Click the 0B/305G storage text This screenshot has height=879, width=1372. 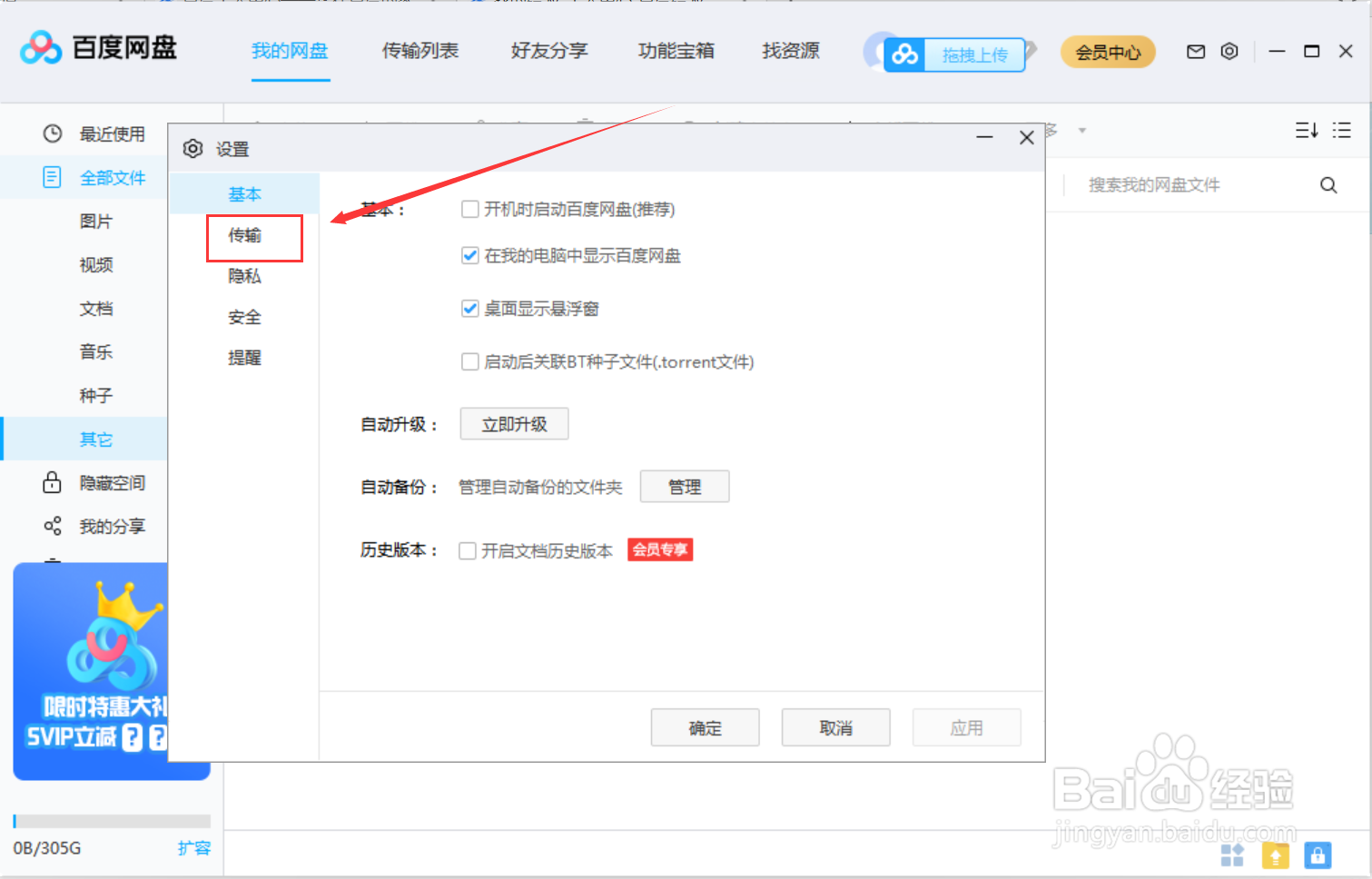(x=47, y=848)
